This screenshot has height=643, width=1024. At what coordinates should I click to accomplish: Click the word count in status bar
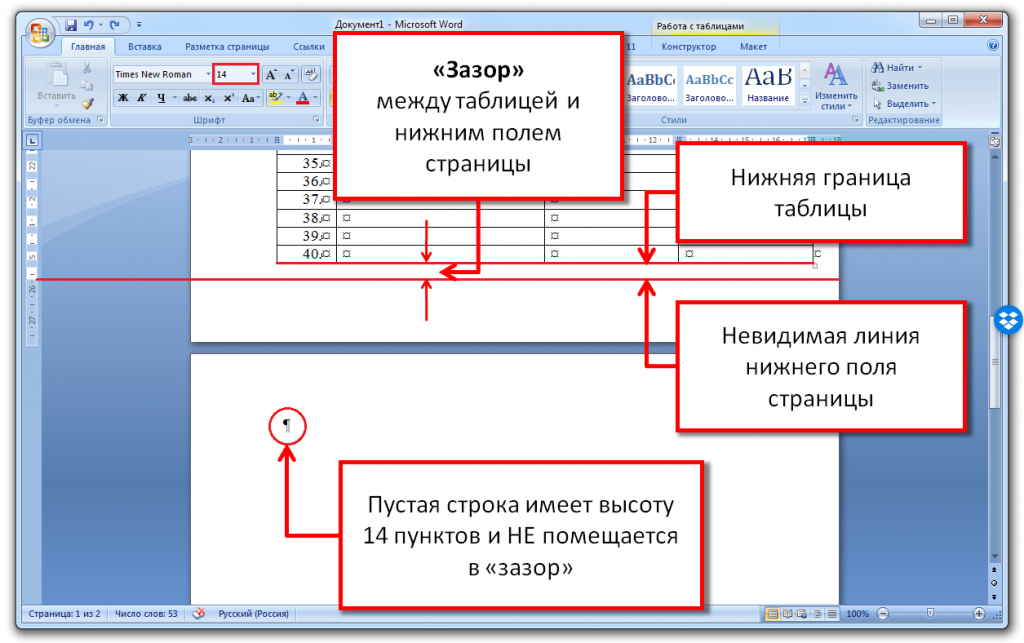146,613
